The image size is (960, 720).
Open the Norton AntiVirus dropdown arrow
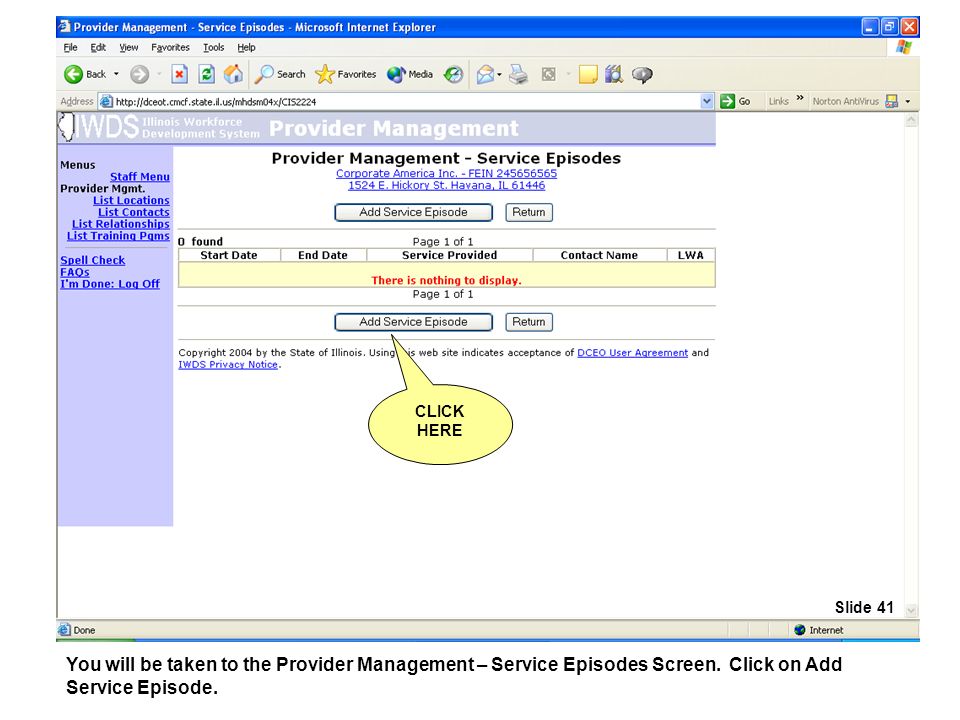click(908, 102)
